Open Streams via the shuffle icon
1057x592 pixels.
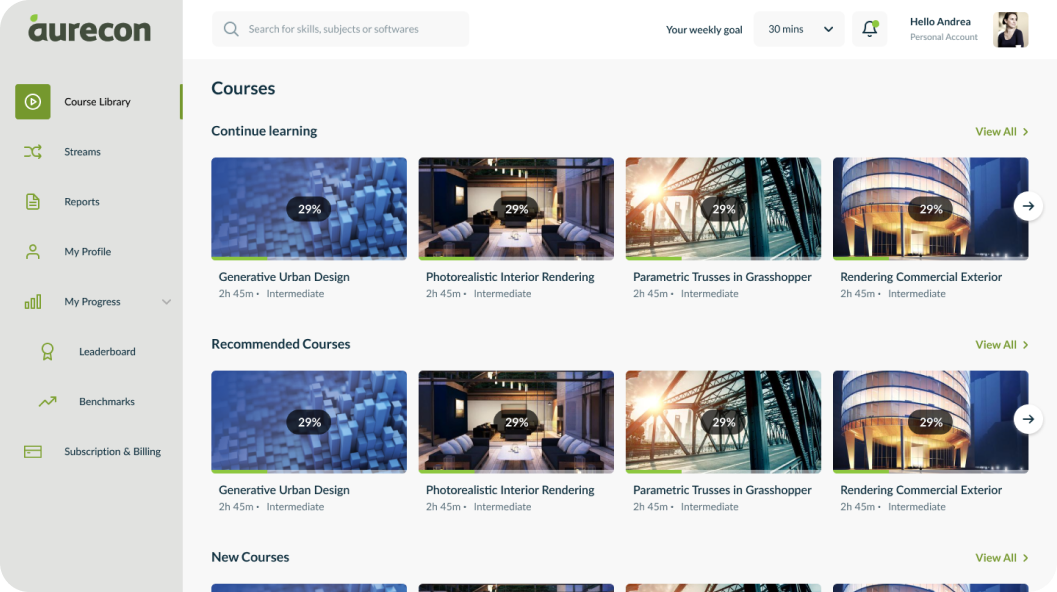(33, 152)
